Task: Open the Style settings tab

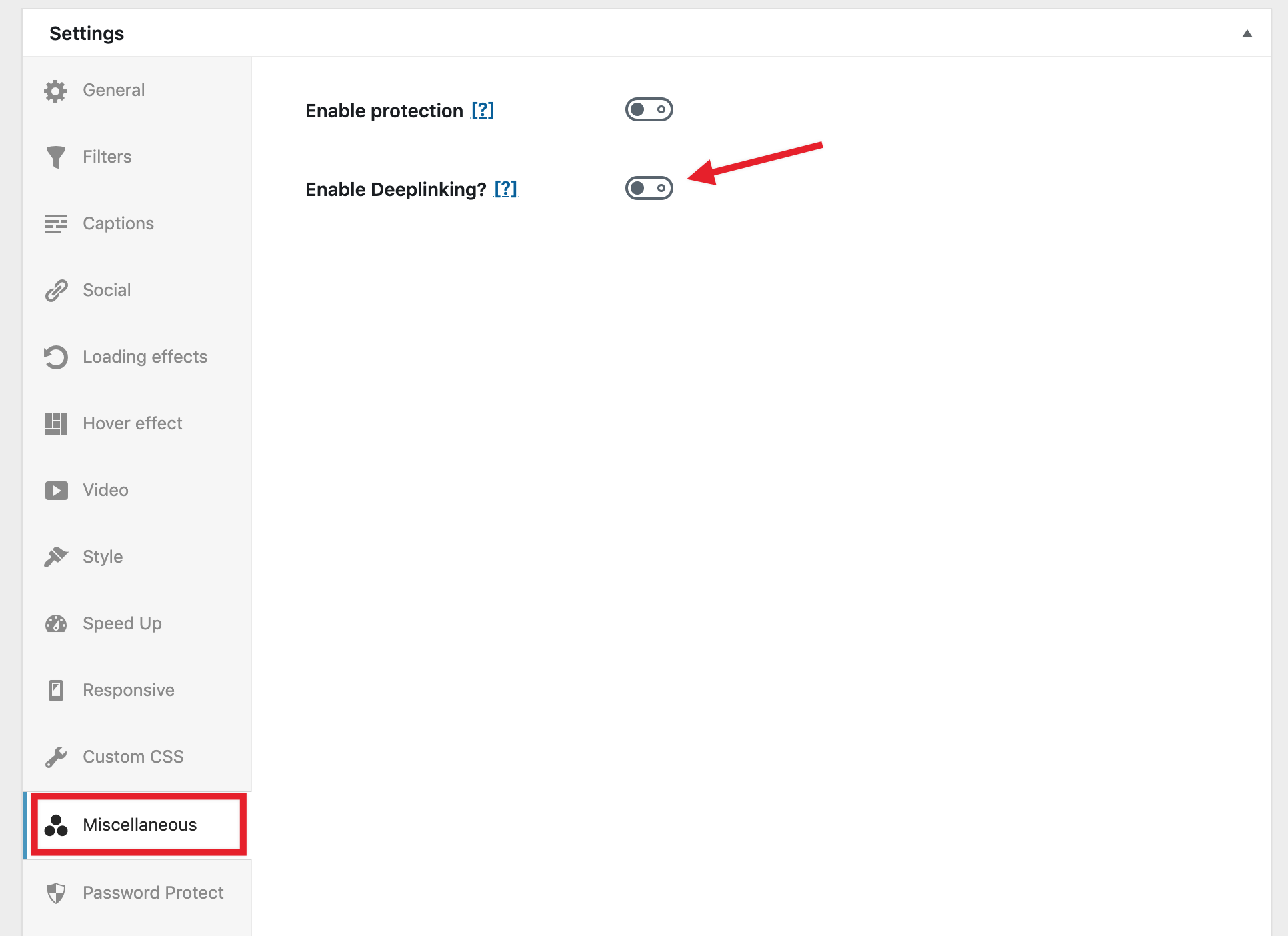Action: point(103,557)
